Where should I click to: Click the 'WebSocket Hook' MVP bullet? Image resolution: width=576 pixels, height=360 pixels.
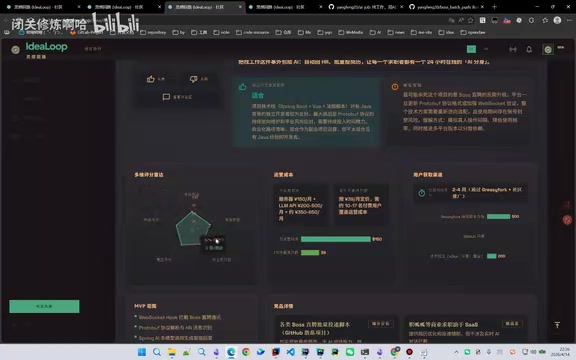coord(180,317)
